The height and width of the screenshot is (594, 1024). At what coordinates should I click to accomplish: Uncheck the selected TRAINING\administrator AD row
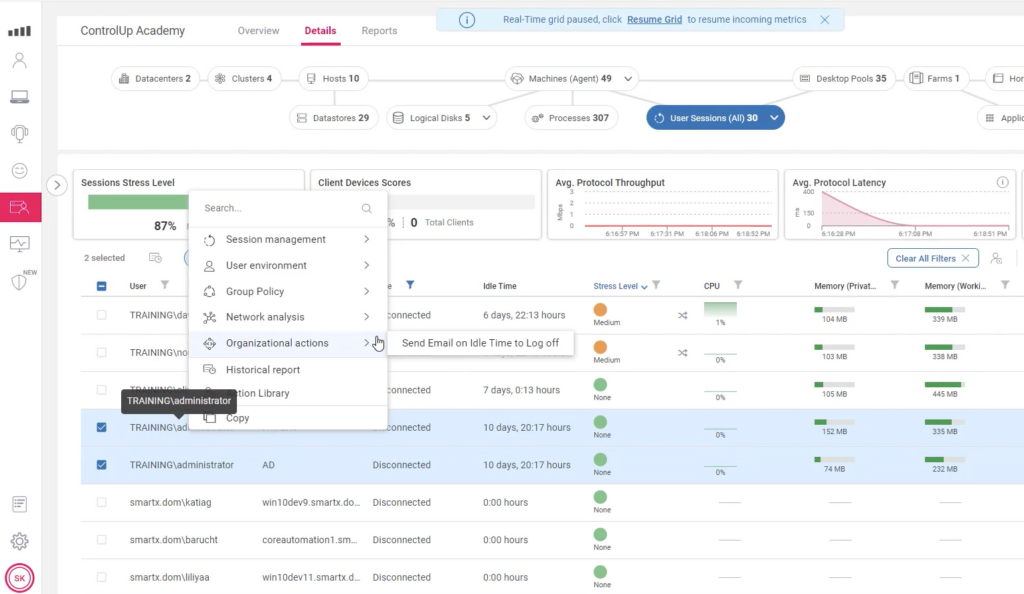pyautogui.click(x=102, y=465)
